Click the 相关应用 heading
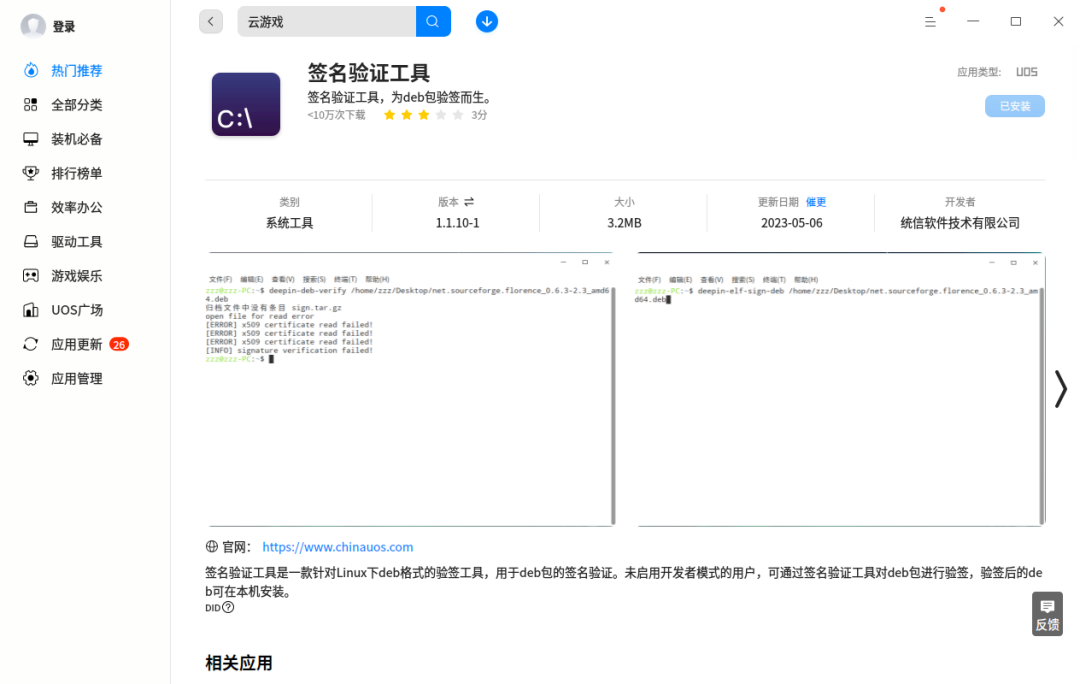This screenshot has height=684, width=1080. coord(239,663)
